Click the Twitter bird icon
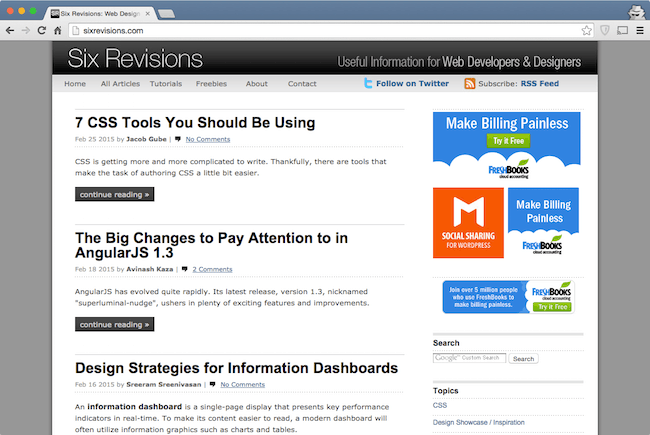The image size is (650, 435). click(x=369, y=84)
